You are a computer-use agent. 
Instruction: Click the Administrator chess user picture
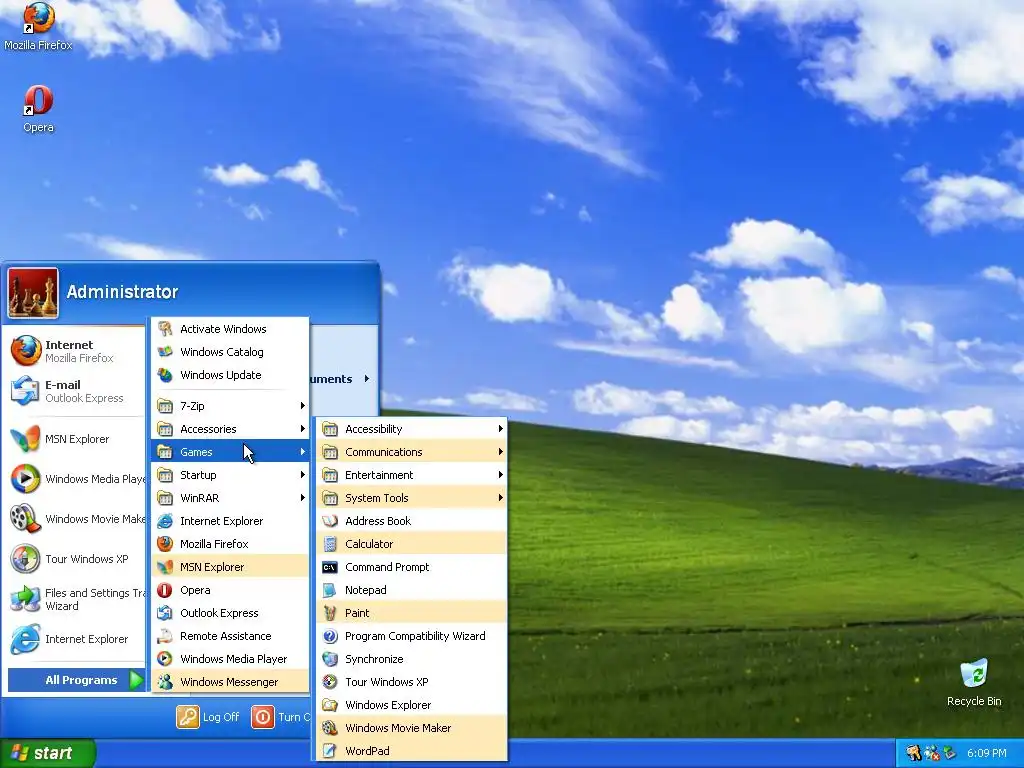click(x=33, y=293)
